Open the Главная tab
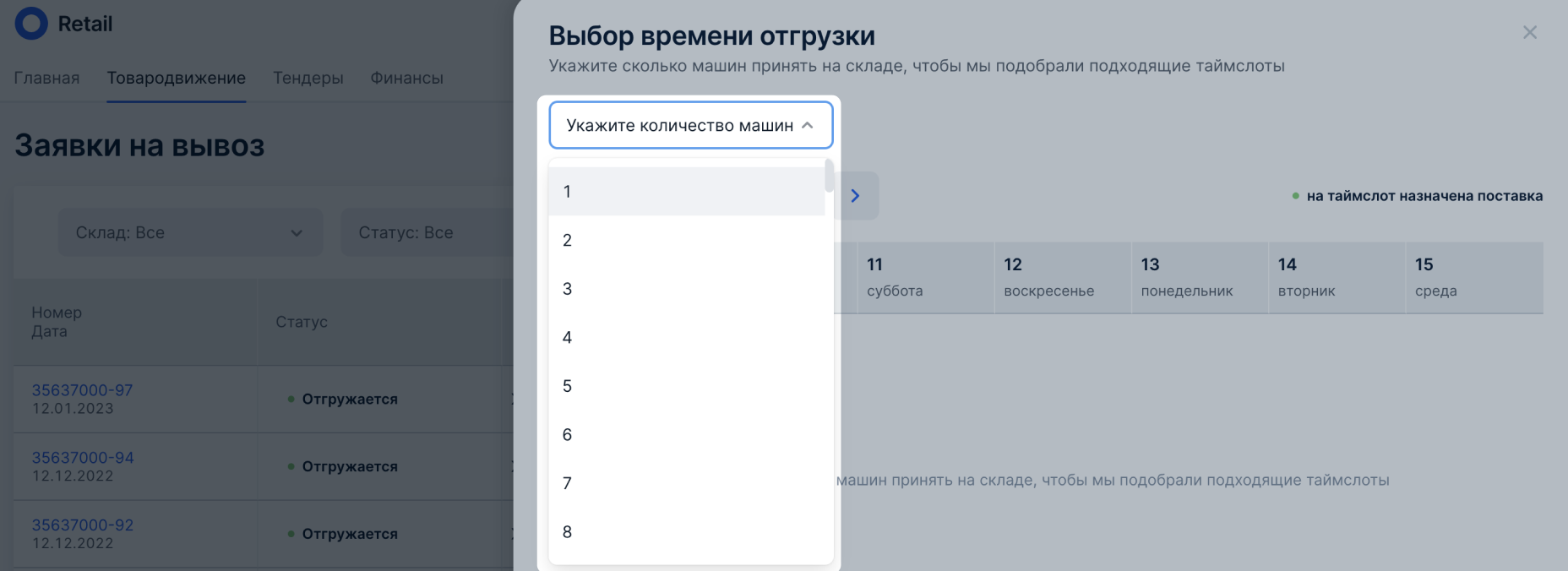 click(x=46, y=78)
